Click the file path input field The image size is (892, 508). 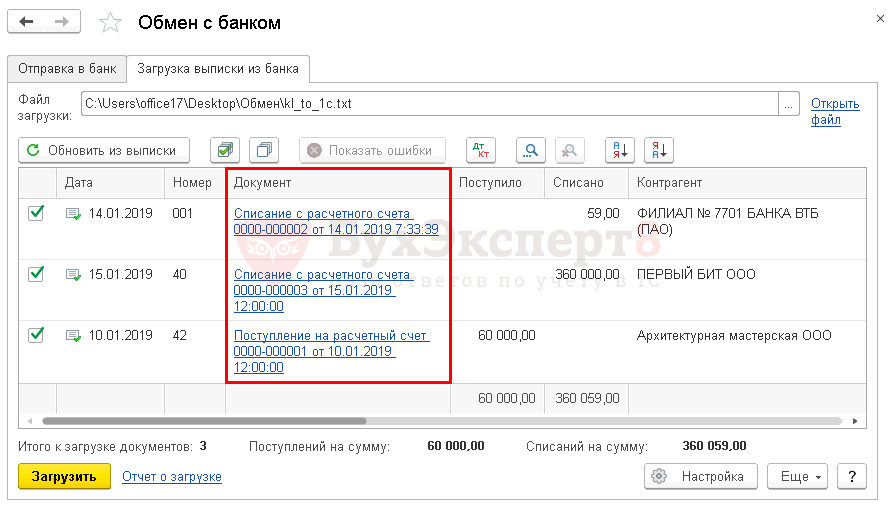(430, 104)
